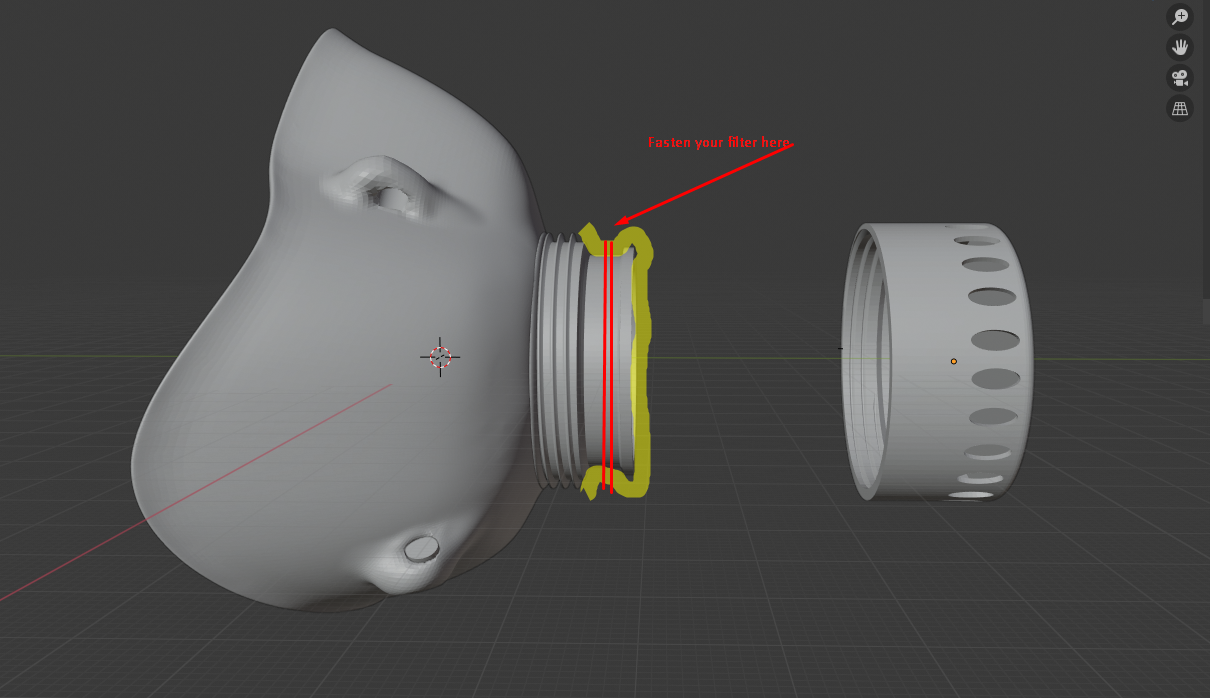Click the hand pan view icon
Screen dimensions: 1210x698
1180,47
